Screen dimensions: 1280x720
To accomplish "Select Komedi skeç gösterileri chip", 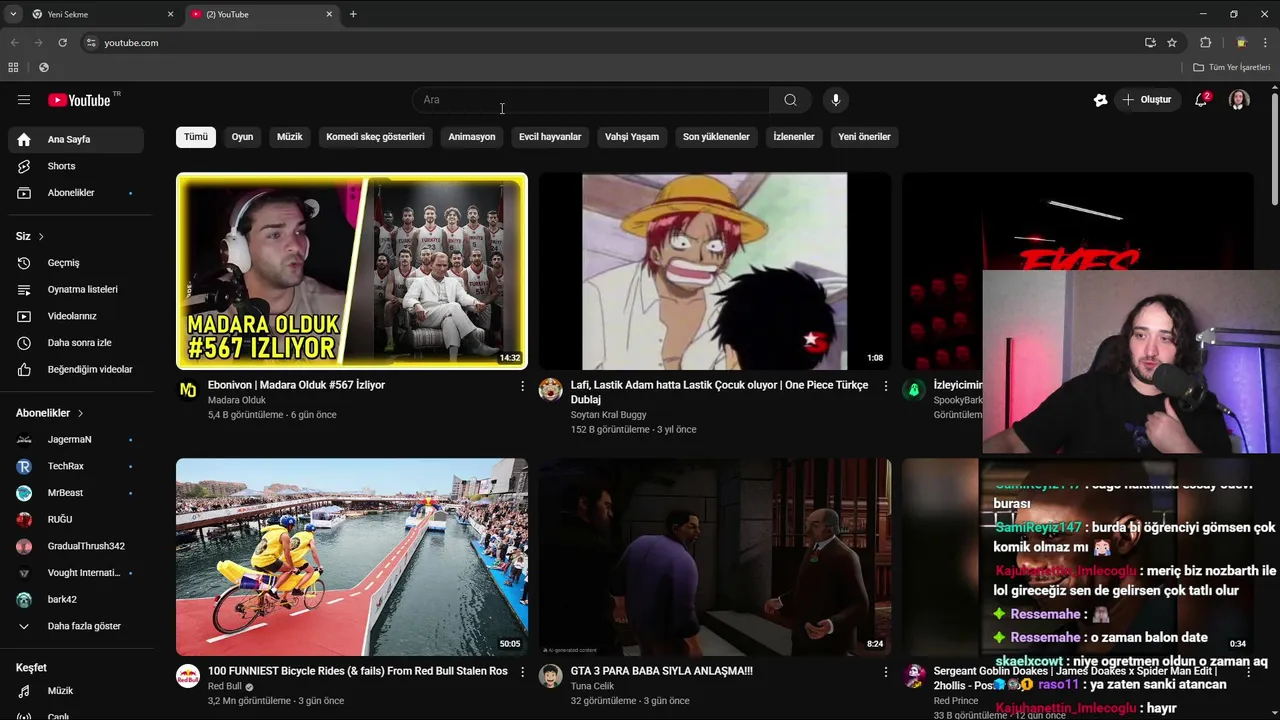I will coord(375,137).
